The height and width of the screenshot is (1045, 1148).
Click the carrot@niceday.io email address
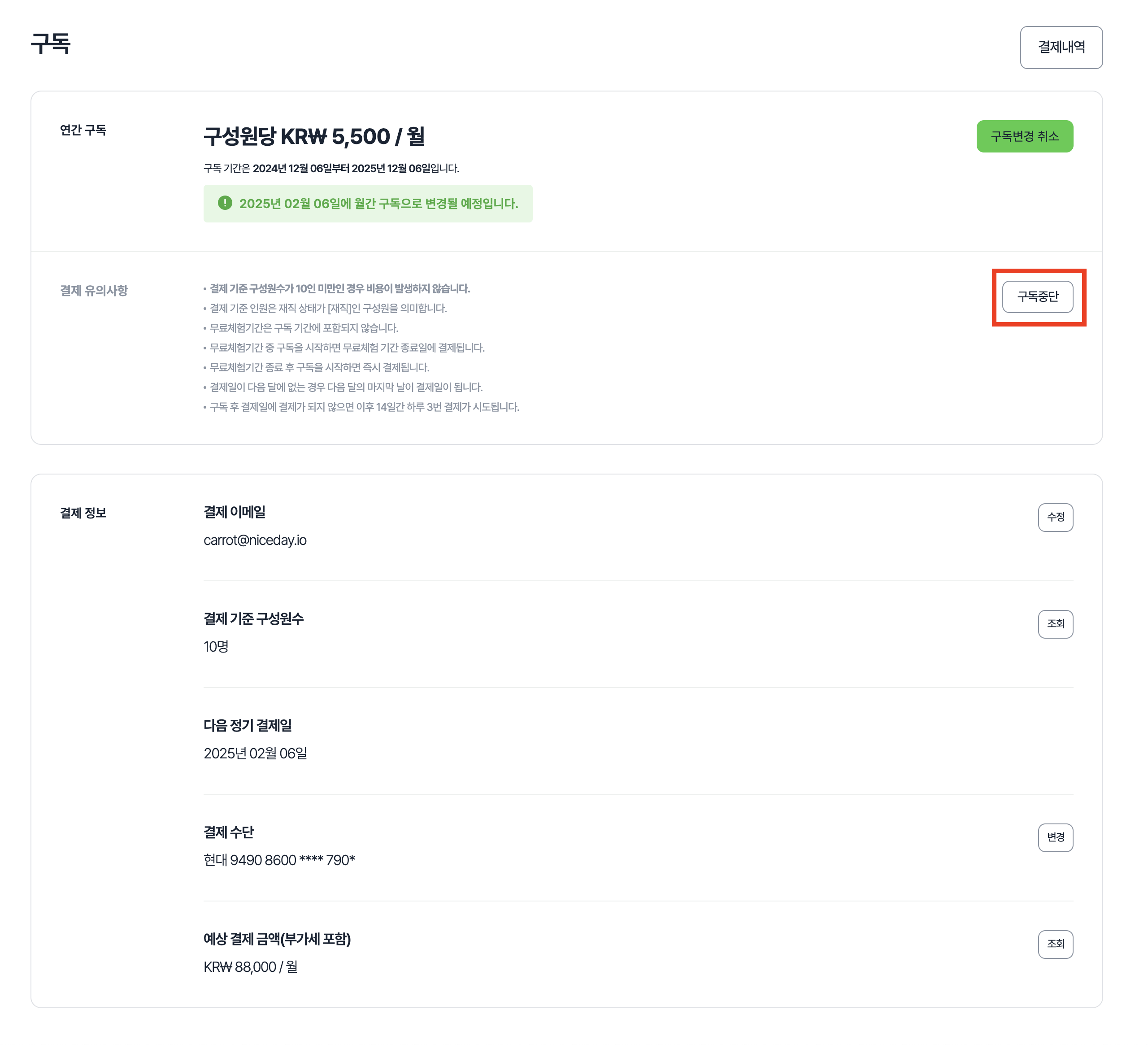tap(255, 540)
